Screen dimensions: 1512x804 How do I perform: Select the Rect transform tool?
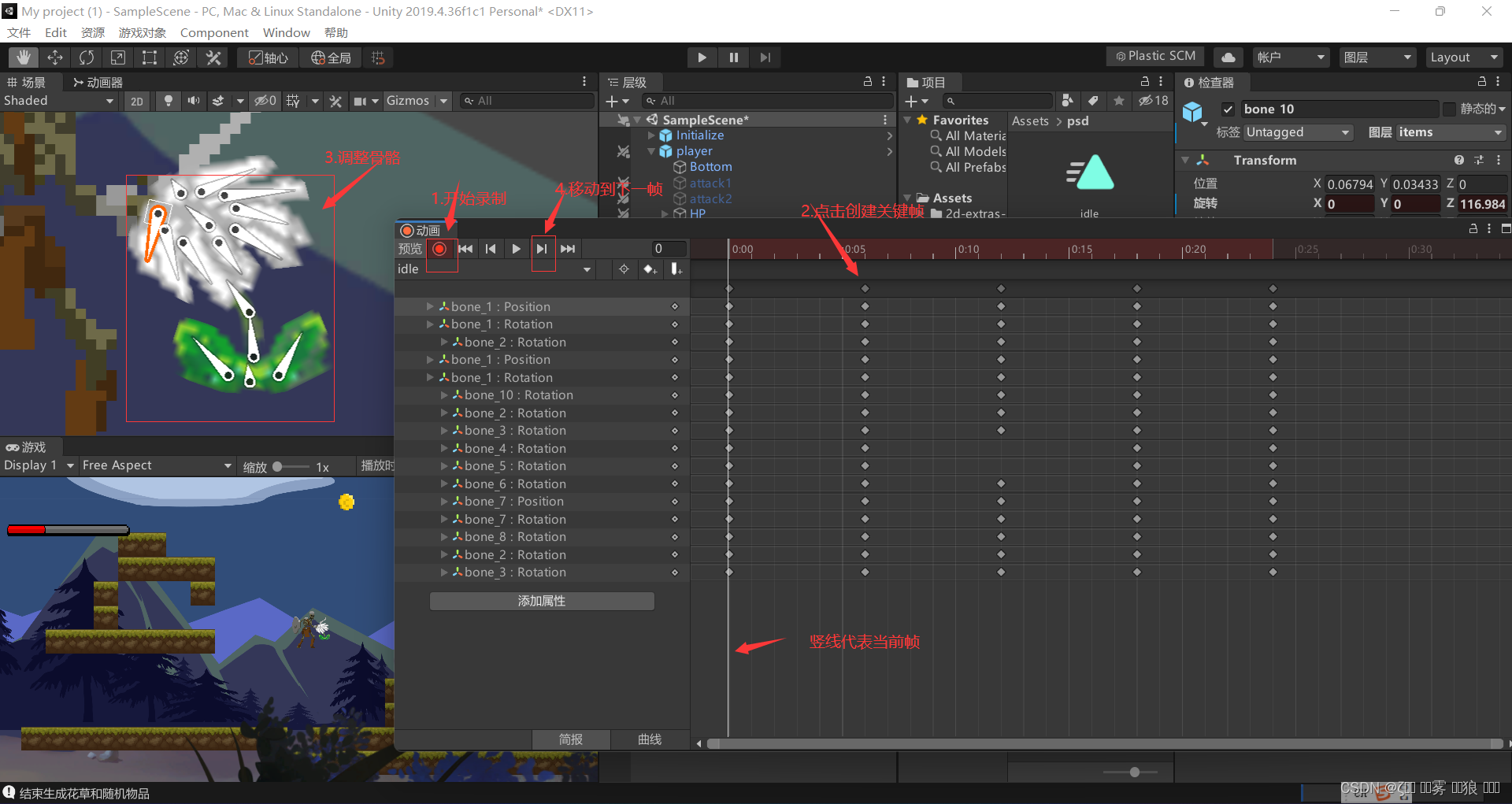(x=150, y=57)
